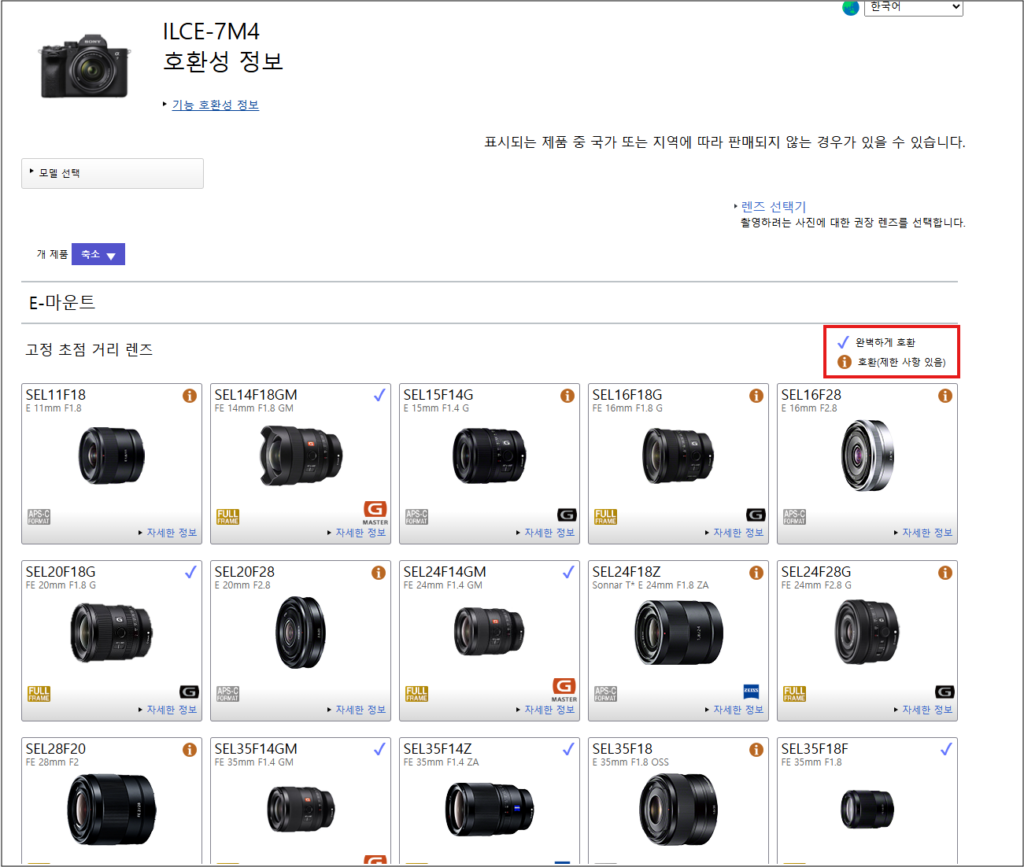
Task: Click the 'ILCE-7M4' page title
Action: tap(211, 31)
